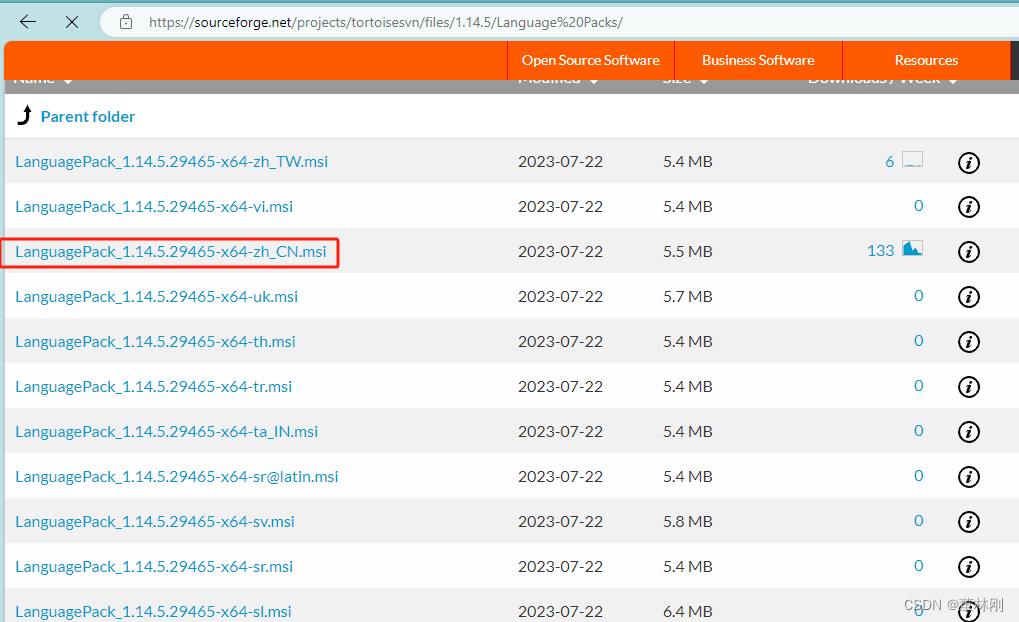
Task: Download the x64-sl.msi language pack
Action: click(x=153, y=612)
